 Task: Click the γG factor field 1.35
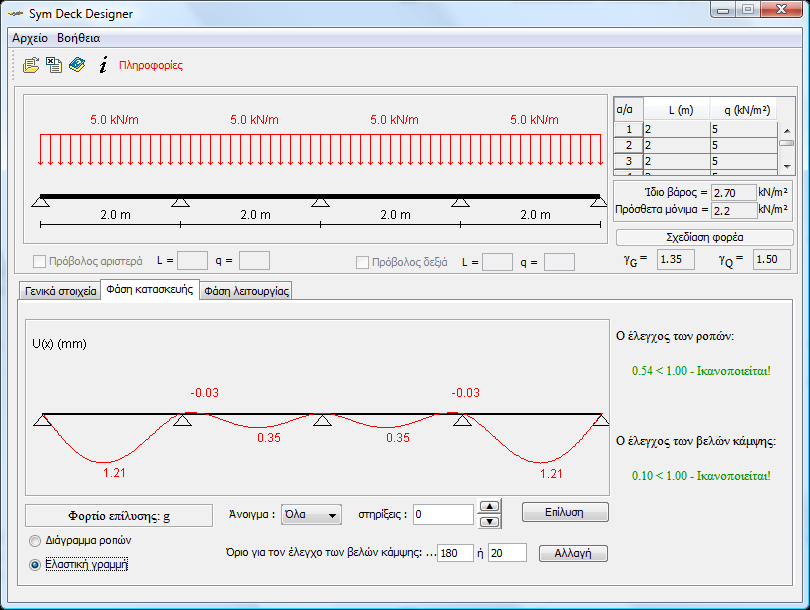(x=676, y=259)
